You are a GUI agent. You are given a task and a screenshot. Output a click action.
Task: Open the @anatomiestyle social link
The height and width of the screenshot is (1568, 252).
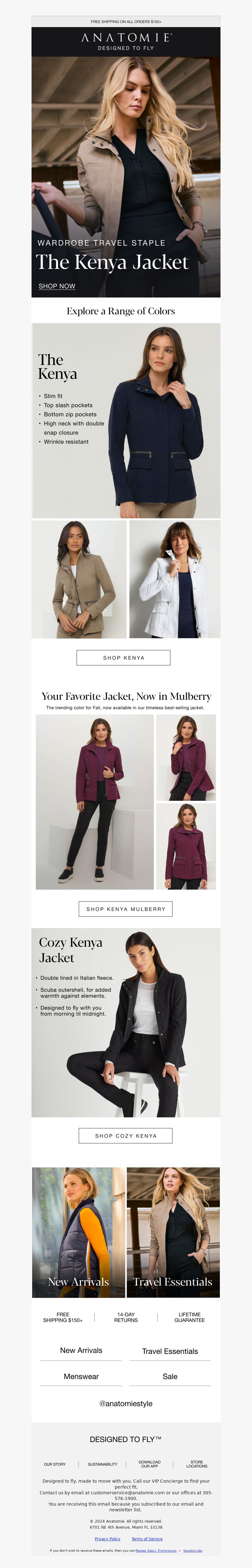point(126,1403)
